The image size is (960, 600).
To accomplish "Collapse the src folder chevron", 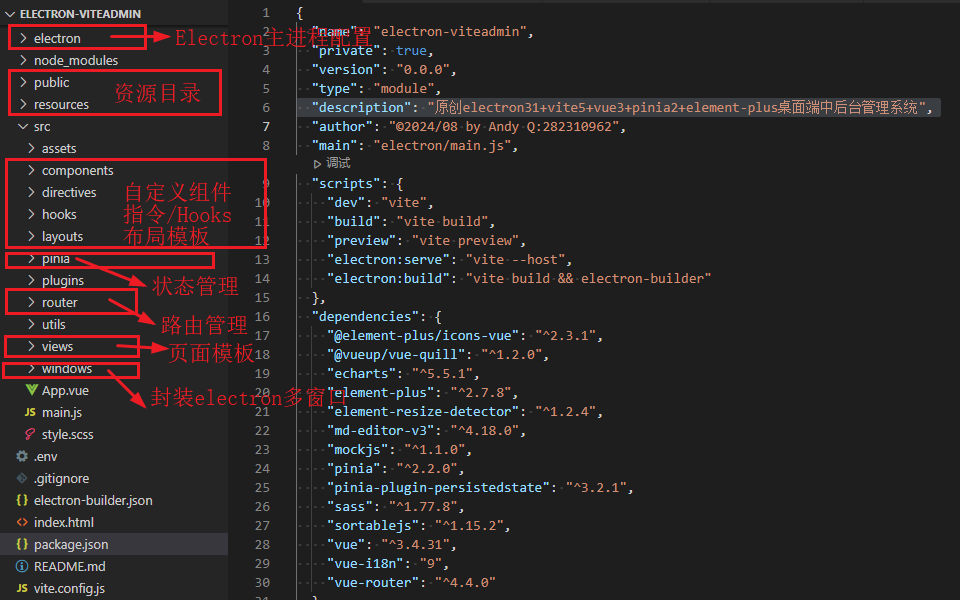I will coord(22,127).
